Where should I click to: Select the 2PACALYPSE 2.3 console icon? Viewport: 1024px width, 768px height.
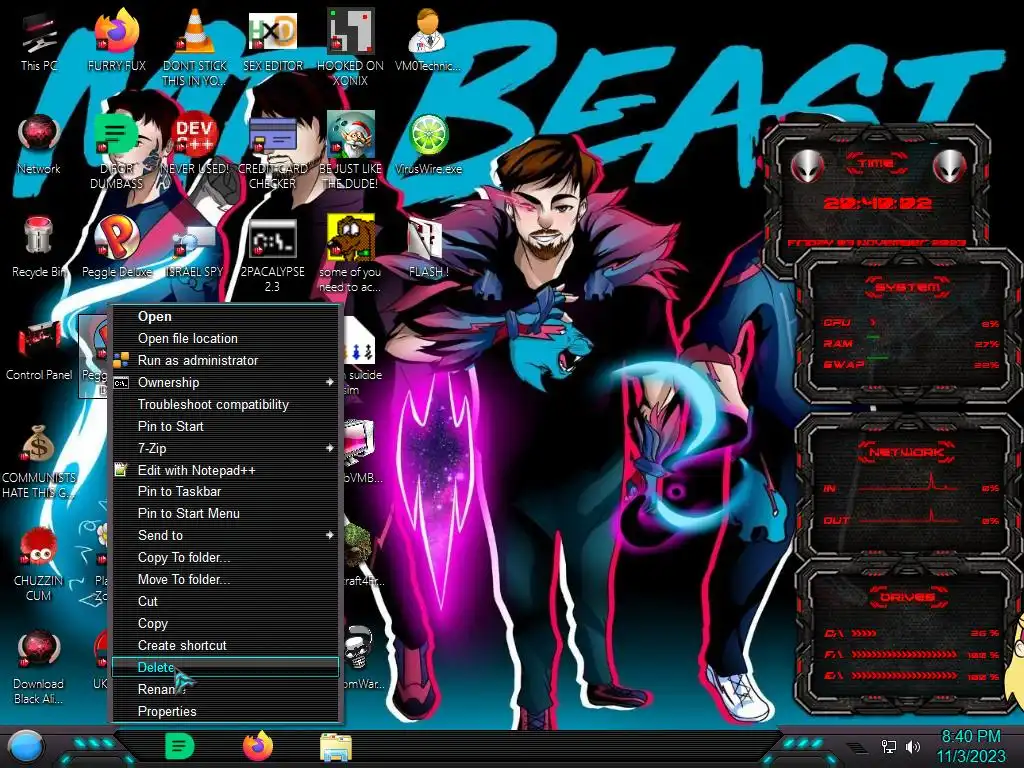pyautogui.click(x=272, y=255)
